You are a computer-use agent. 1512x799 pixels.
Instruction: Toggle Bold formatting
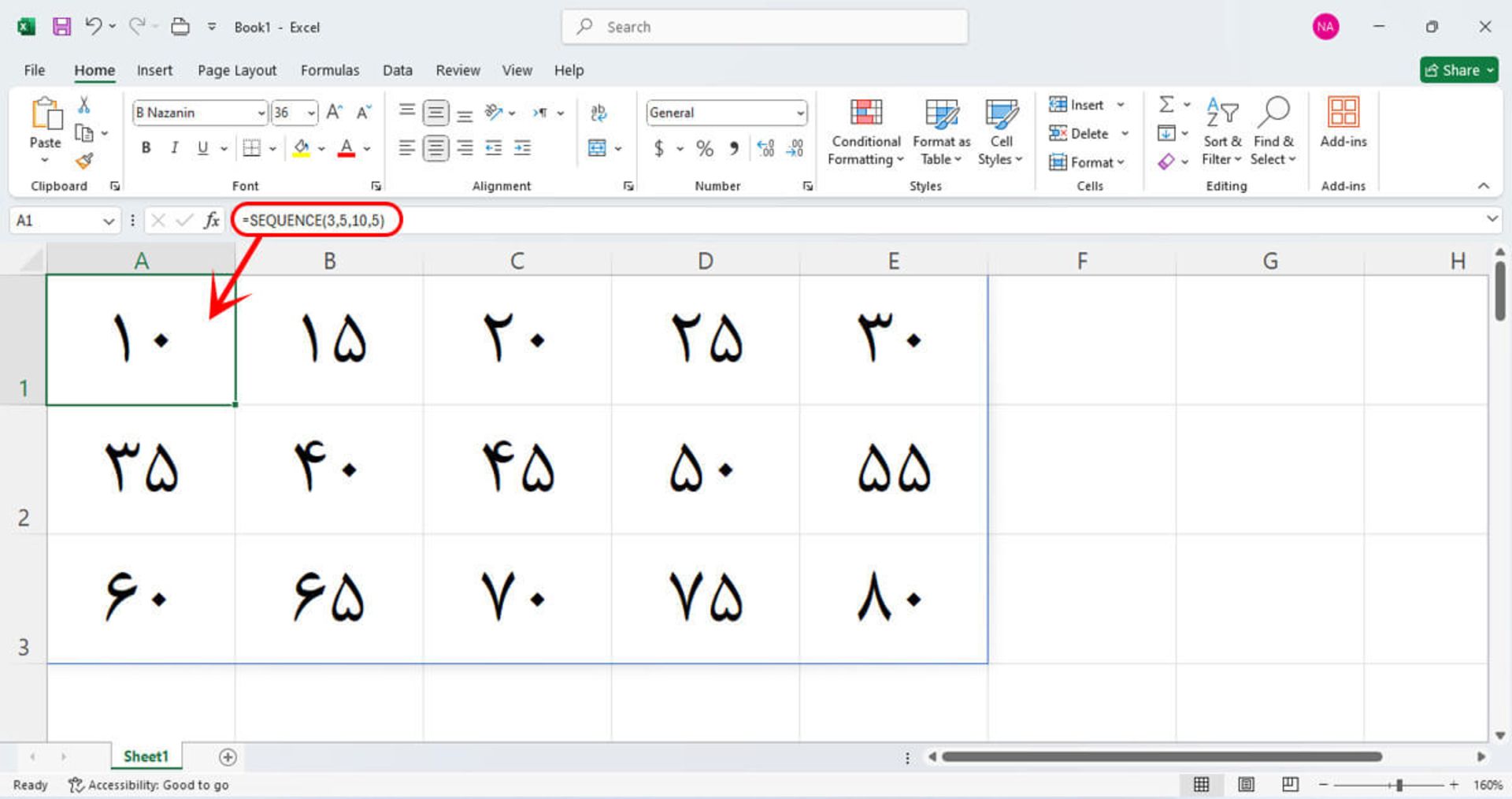(146, 148)
